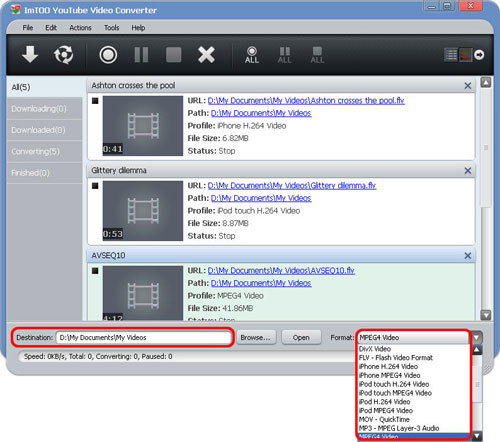500x442 pixels.
Task: Click the New Download arrow icon
Action: pyautogui.click(x=30, y=54)
